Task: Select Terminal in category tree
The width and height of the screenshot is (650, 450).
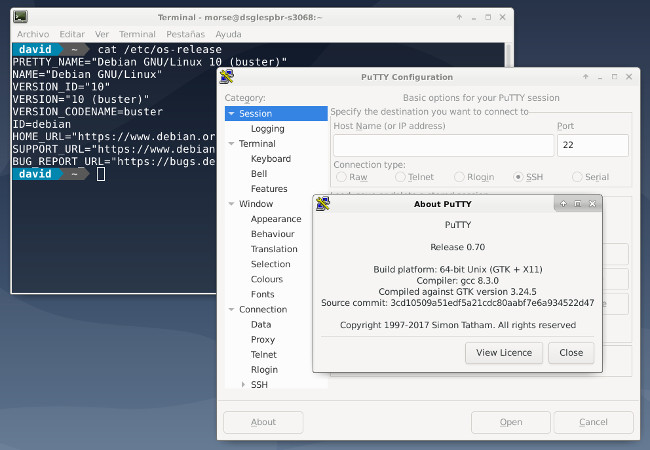Action: point(257,143)
